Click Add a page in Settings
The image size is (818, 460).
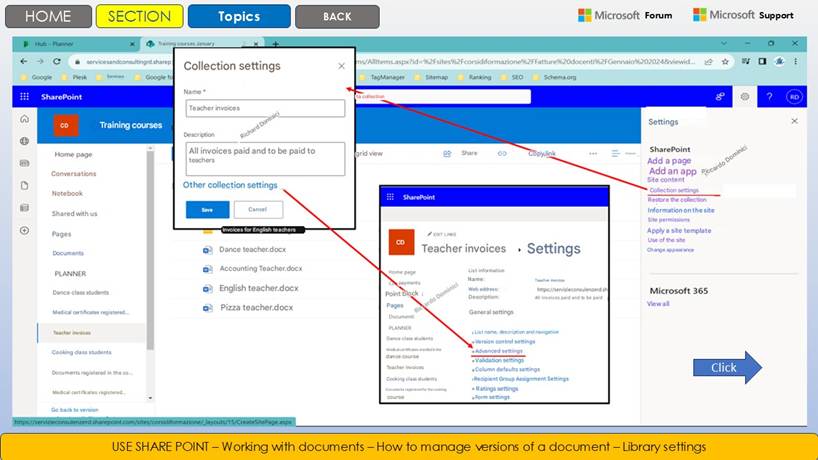click(x=669, y=161)
